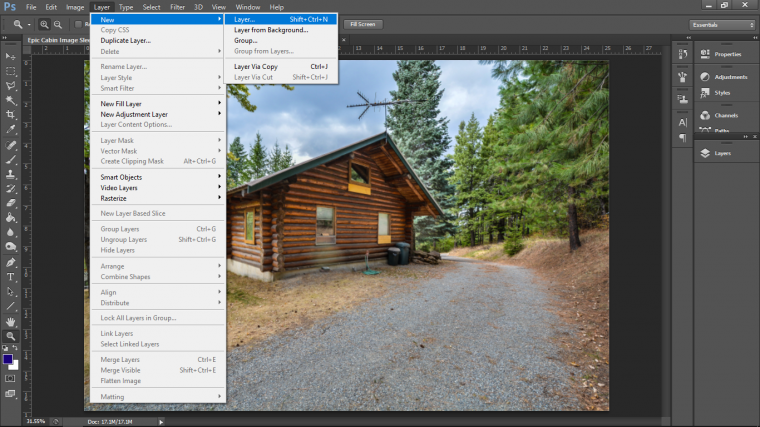Select the Healing Brush tool

10,145
